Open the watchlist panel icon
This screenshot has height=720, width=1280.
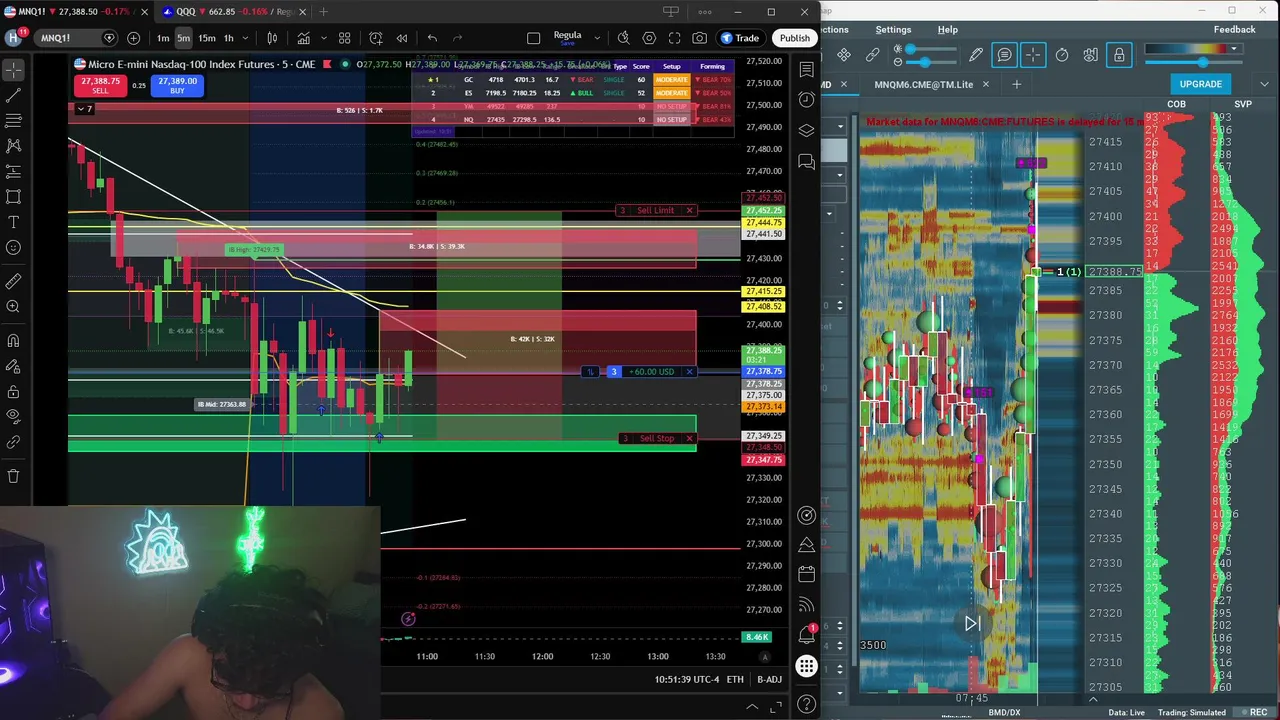coord(806,69)
